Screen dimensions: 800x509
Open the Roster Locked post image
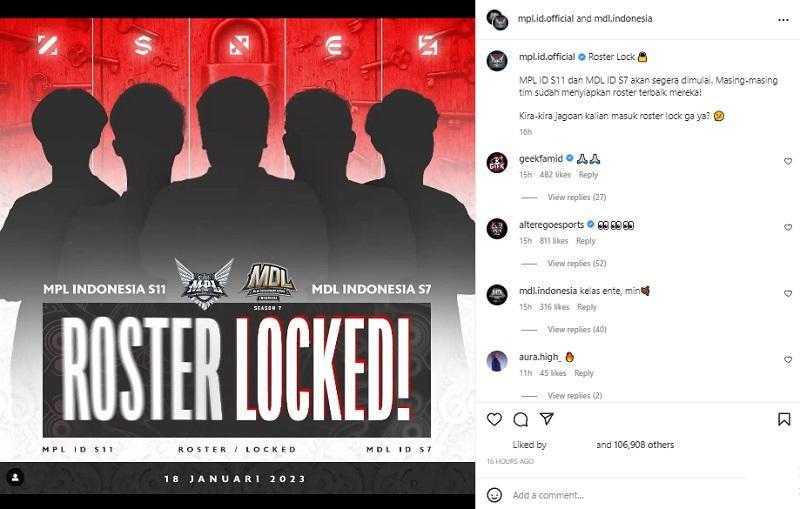[237, 256]
